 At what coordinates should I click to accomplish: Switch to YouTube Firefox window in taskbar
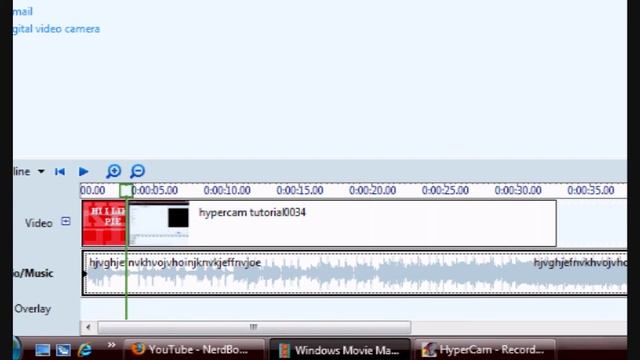(193, 349)
